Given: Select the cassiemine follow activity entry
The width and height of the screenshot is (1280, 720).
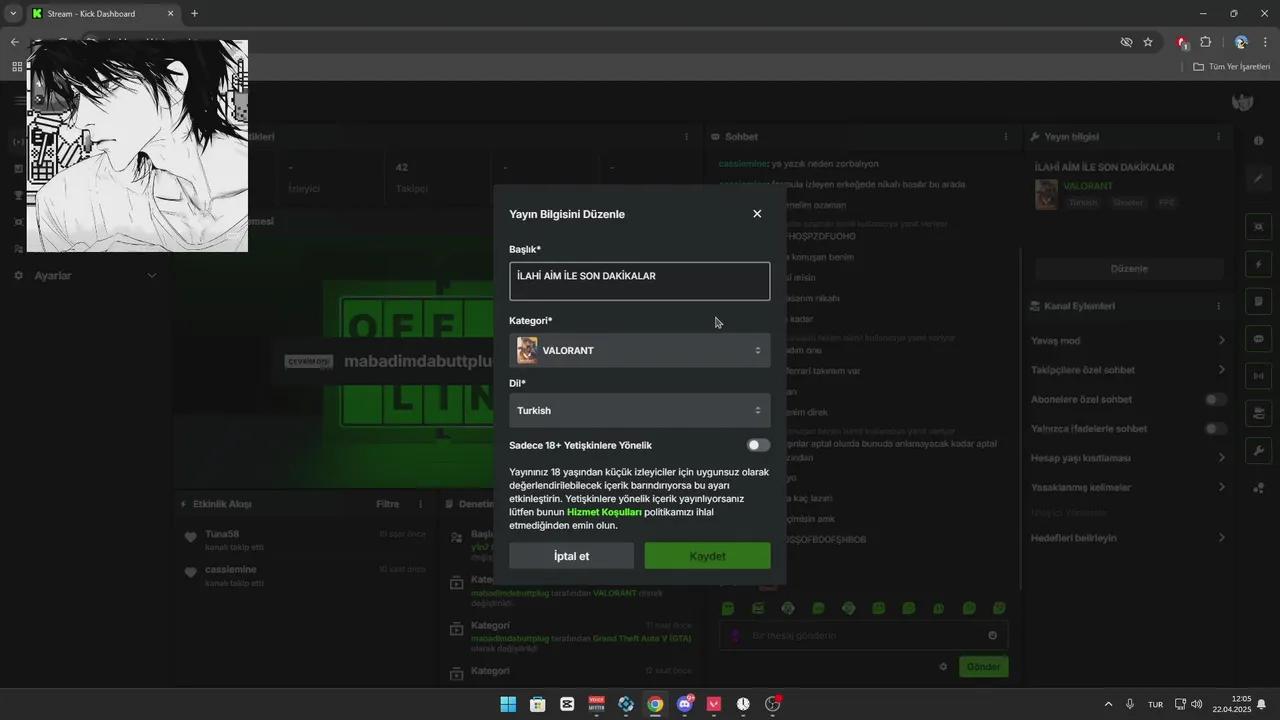Looking at the screenshot, I should [305, 575].
